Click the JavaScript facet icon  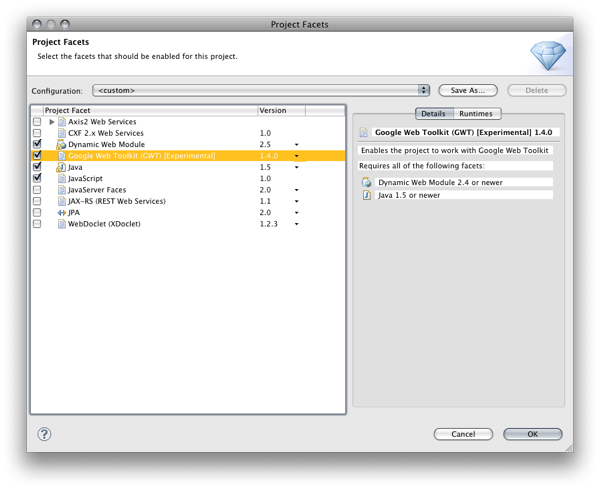(x=62, y=178)
